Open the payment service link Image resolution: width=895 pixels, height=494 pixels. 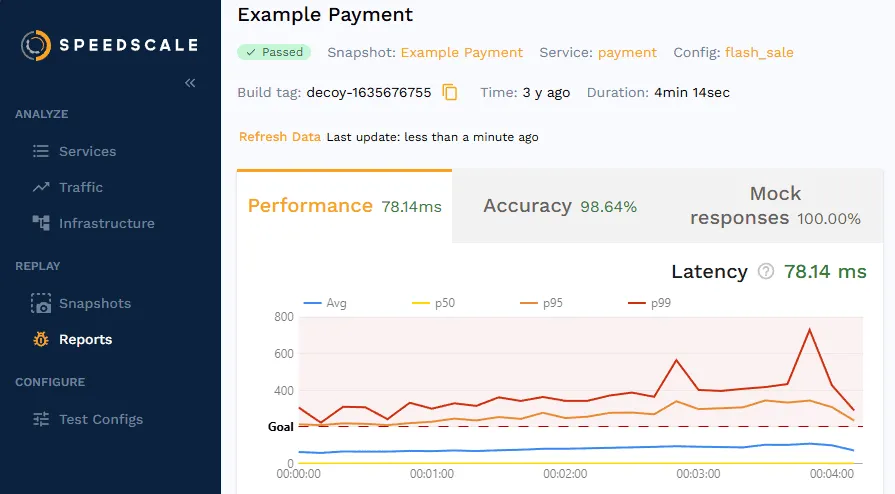coord(627,53)
